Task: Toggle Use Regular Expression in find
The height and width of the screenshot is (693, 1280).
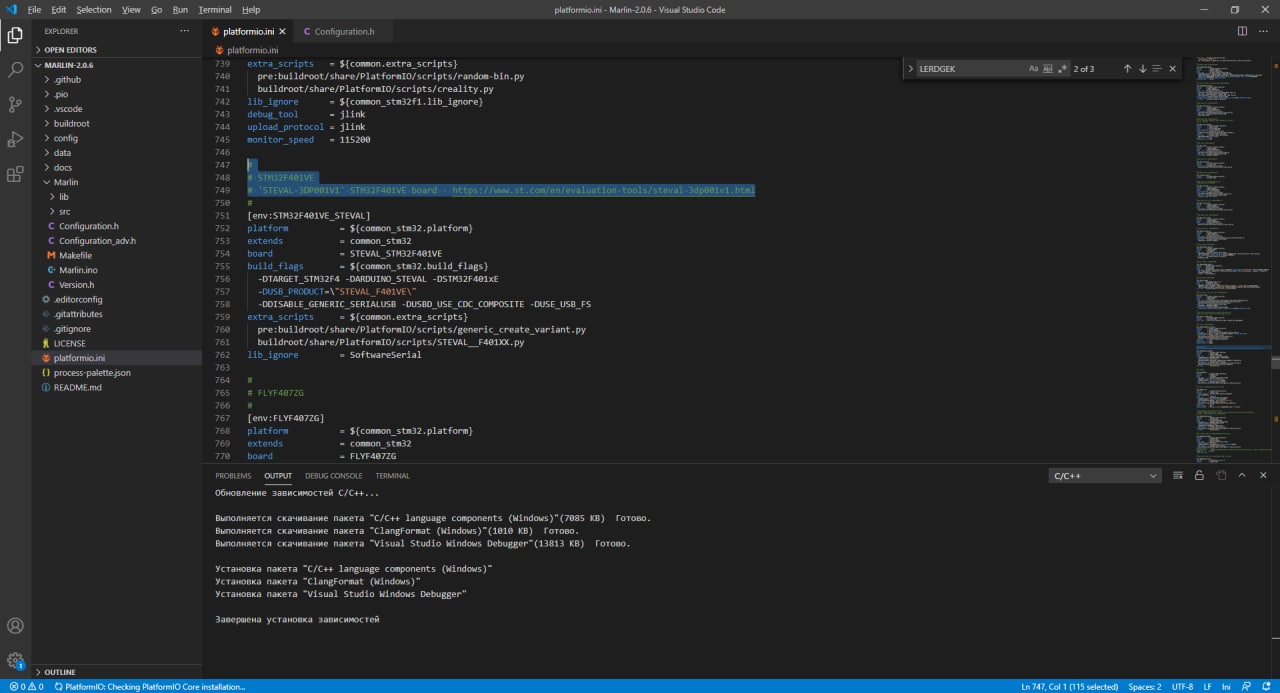Action: coord(1063,69)
